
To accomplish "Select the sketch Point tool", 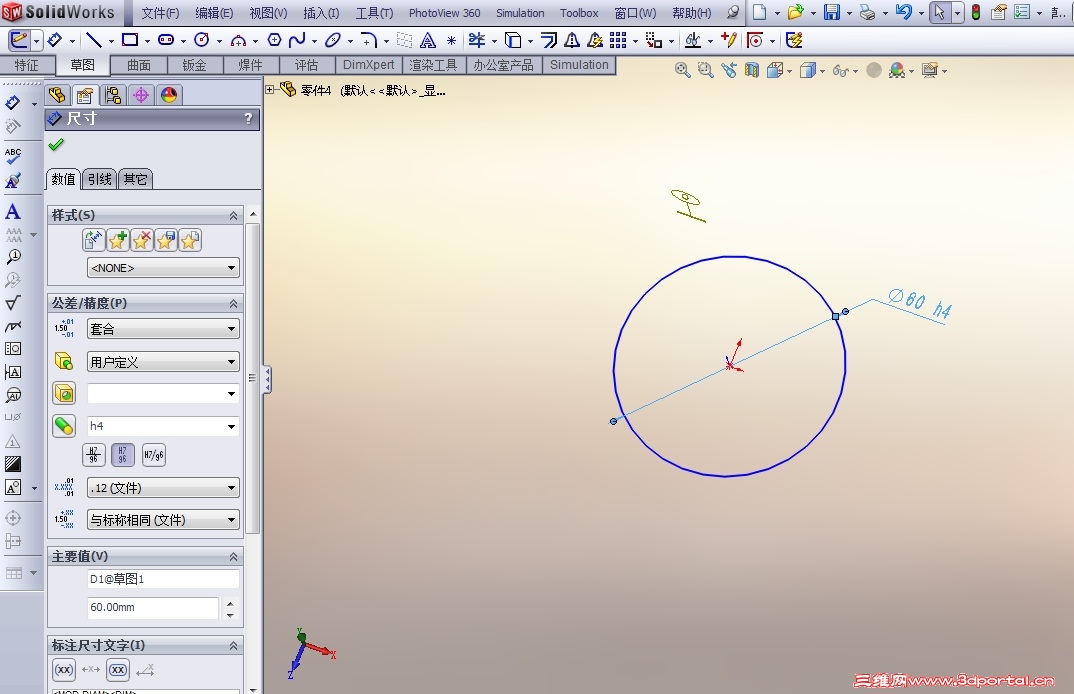I will click(x=451, y=40).
